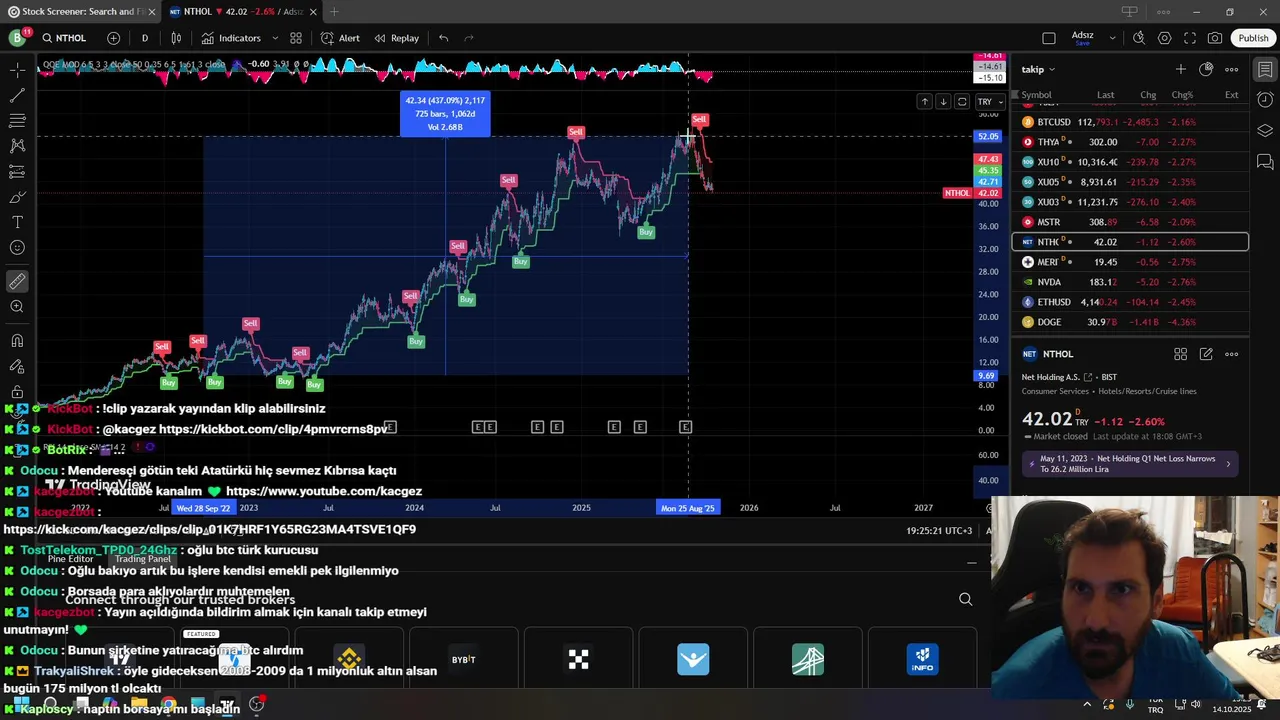This screenshot has width=1280, height=720.
Task: Open the forecasting and measurement tools
Action: coord(17,172)
